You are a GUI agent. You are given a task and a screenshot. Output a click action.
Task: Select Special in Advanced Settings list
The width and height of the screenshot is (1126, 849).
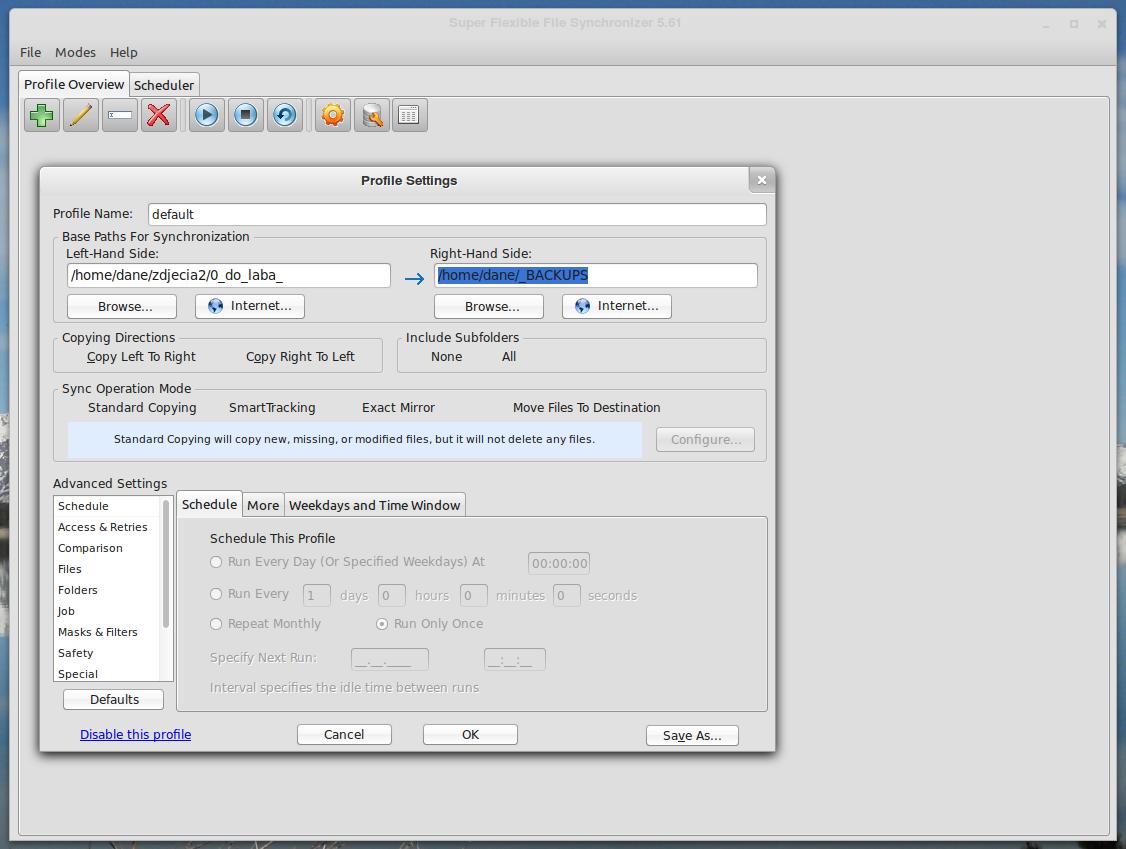coord(107,673)
